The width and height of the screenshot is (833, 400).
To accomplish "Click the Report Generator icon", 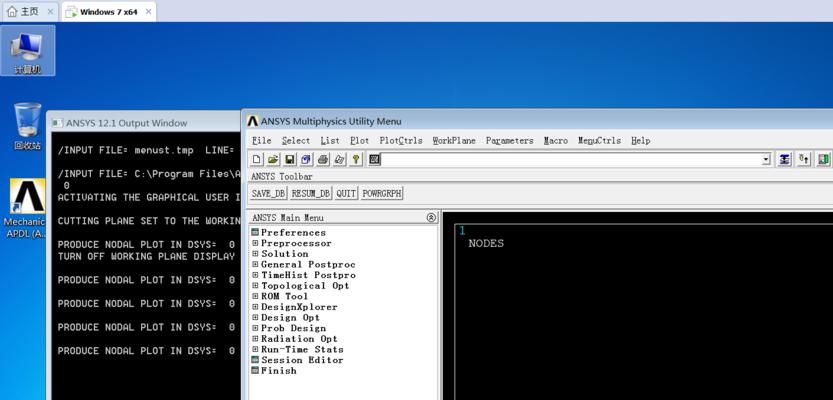I will tap(339, 159).
